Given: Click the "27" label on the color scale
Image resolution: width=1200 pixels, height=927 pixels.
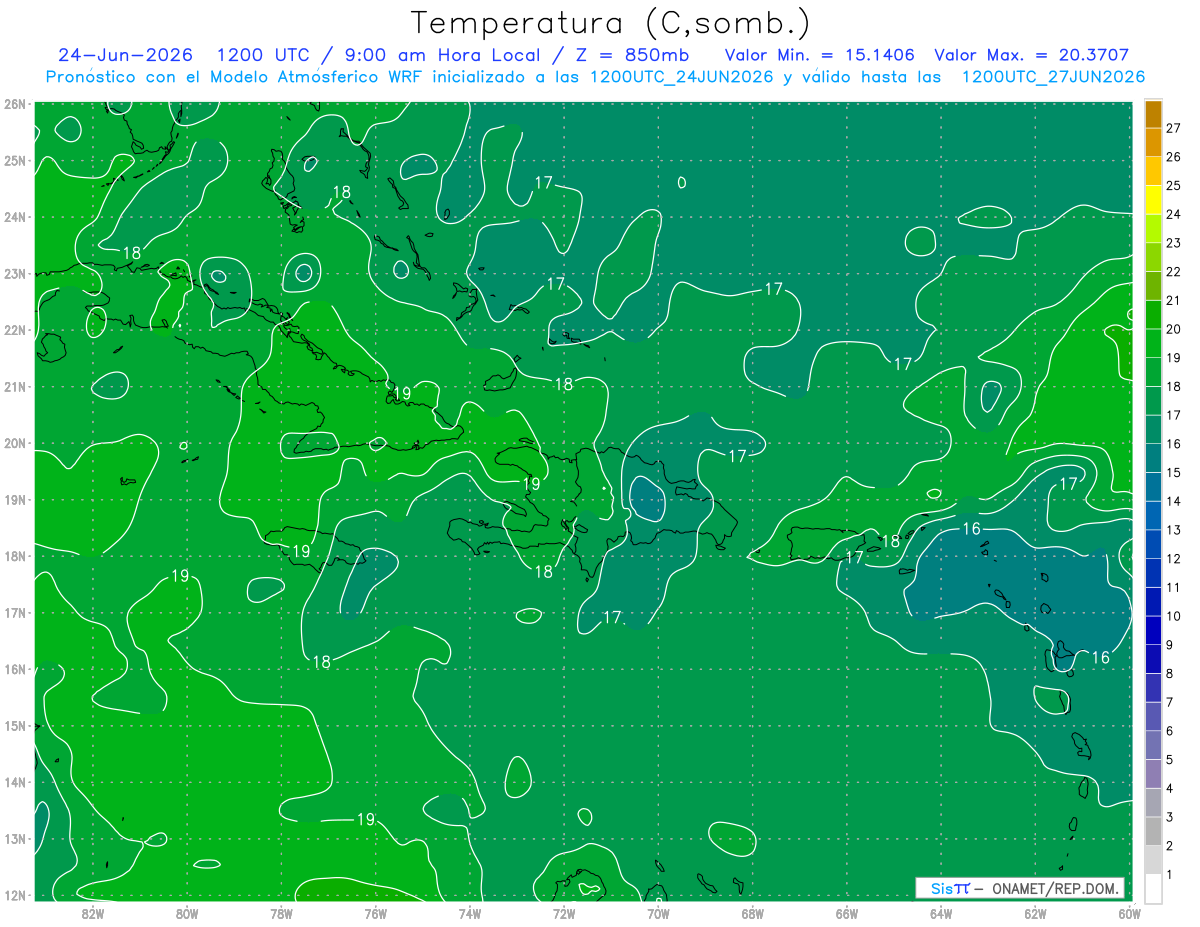Looking at the screenshot, I should click(1174, 128).
